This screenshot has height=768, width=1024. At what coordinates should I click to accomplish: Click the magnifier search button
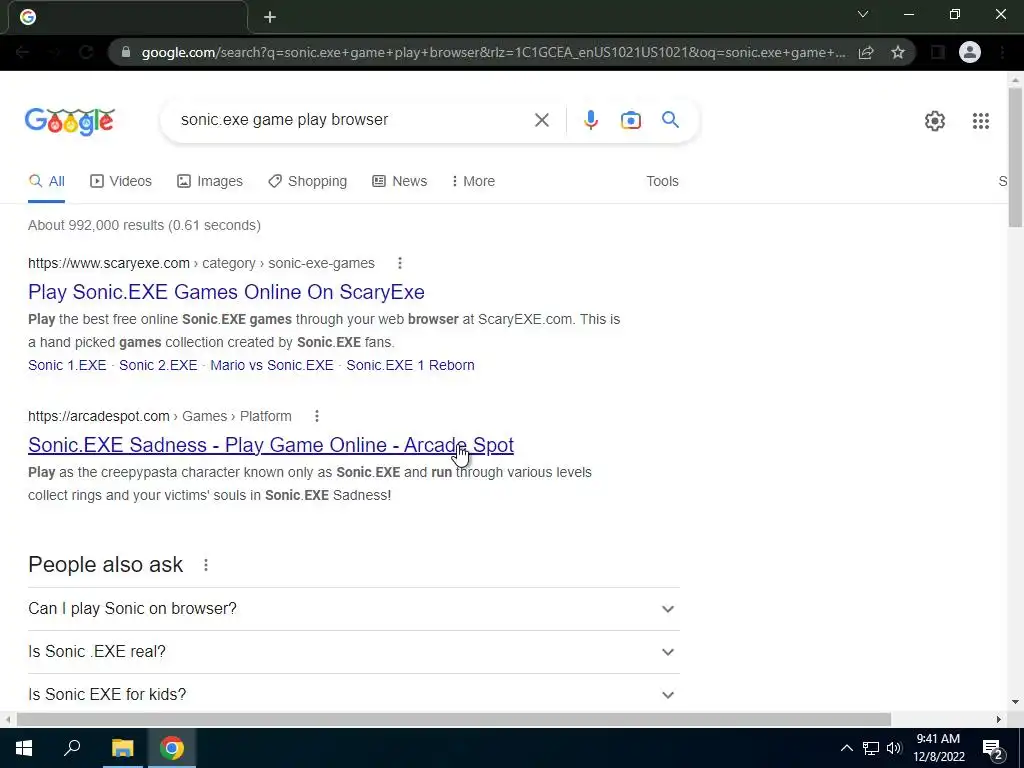[x=670, y=120]
